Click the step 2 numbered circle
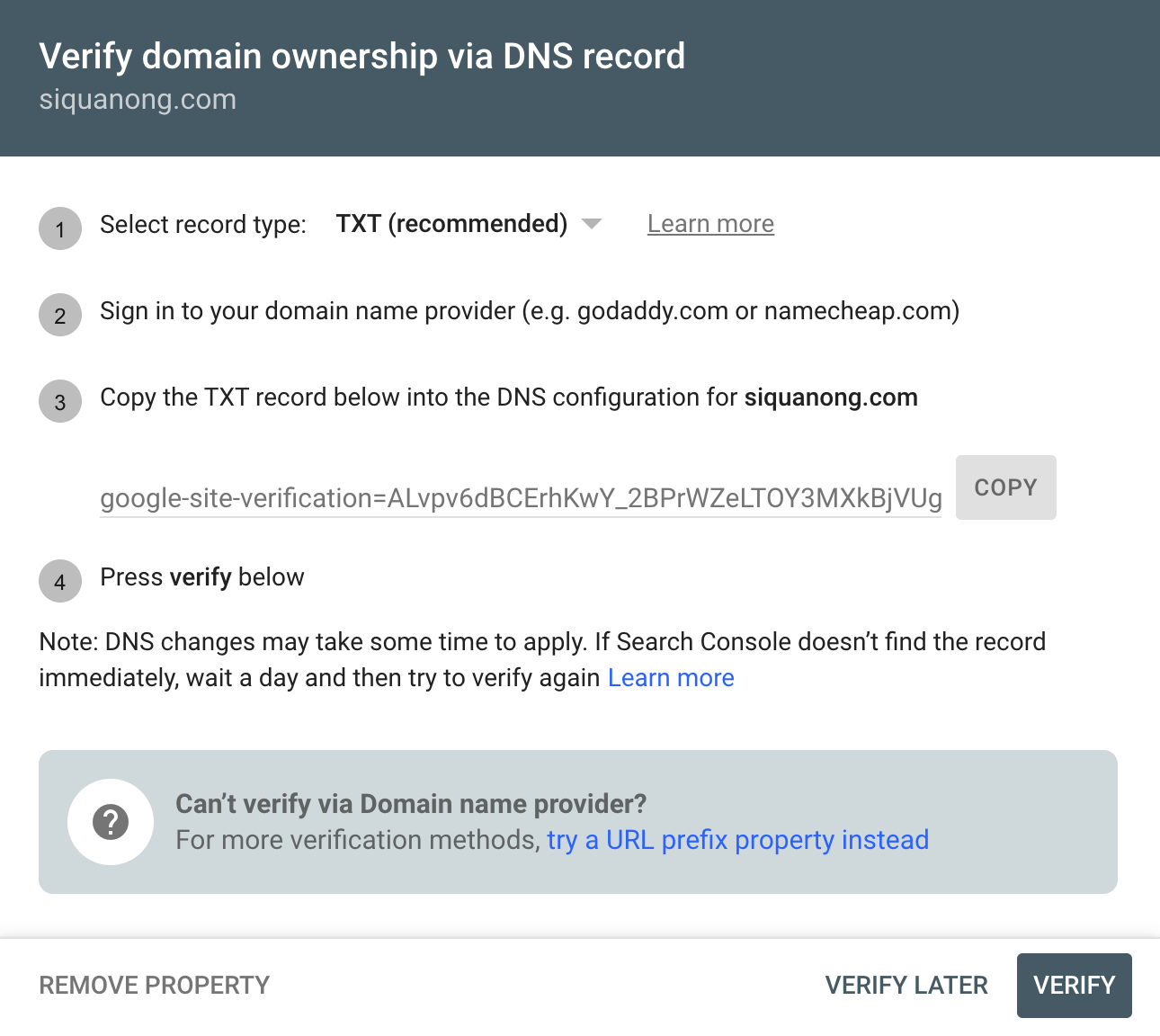The width and height of the screenshot is (1160, 1036). (59, 315)
